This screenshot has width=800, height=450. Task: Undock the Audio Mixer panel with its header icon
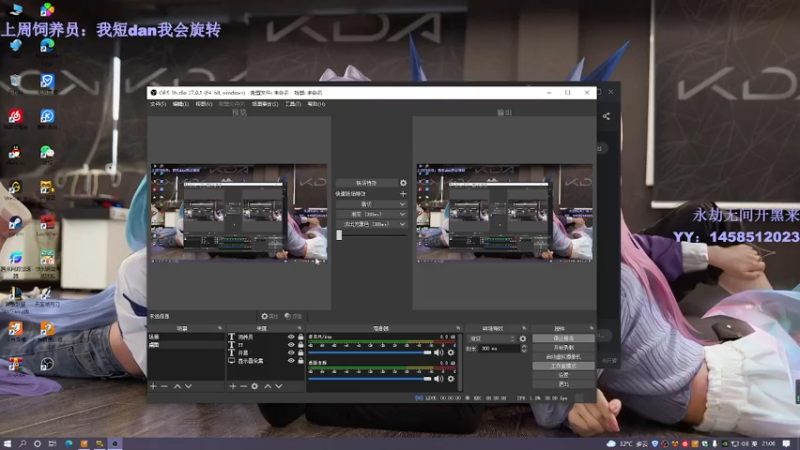[x=458, y=328]
